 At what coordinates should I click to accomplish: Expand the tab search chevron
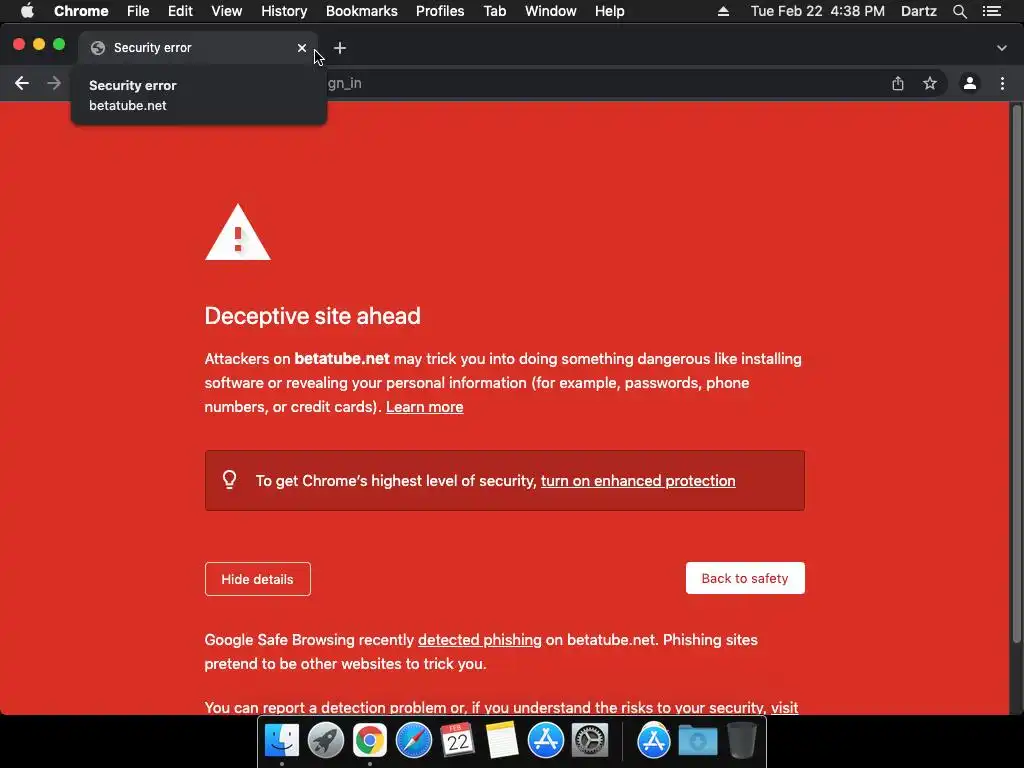click(x=1002, y=48)
